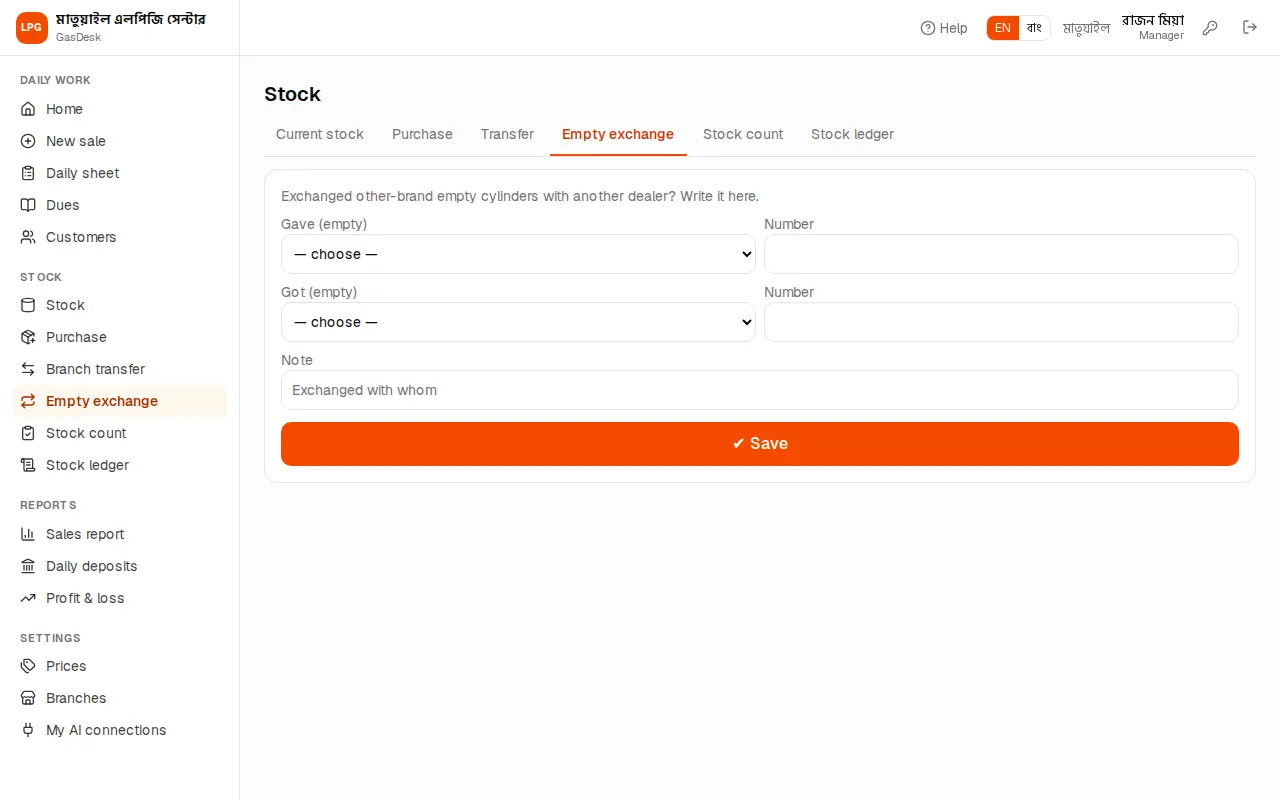Image resolution: width=1280 pixels, height=800 pixels.
Task: Click the Empty exchange repeat icon
Action: 28,401
